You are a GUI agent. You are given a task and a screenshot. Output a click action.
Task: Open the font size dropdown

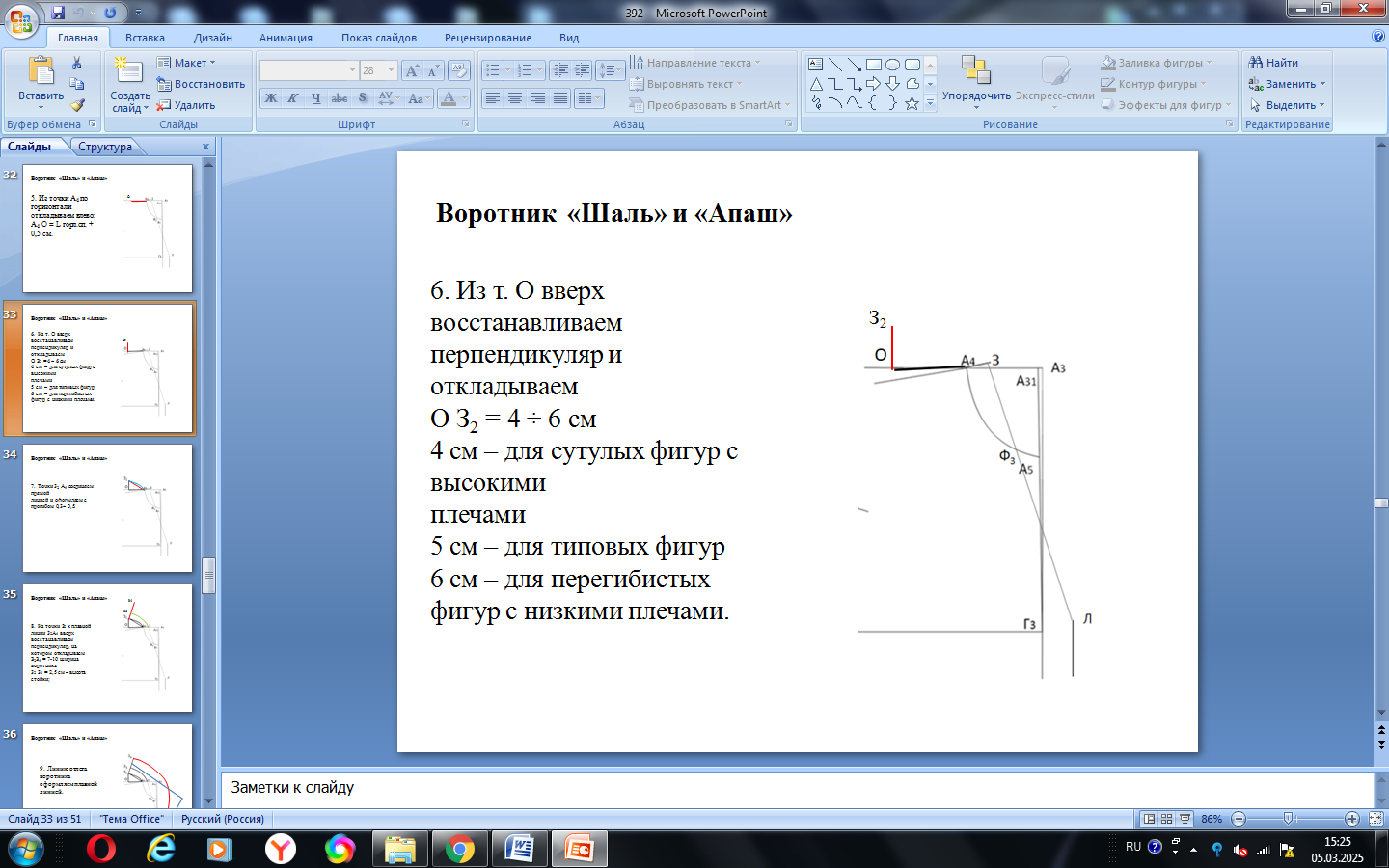(x=391, y=70)
